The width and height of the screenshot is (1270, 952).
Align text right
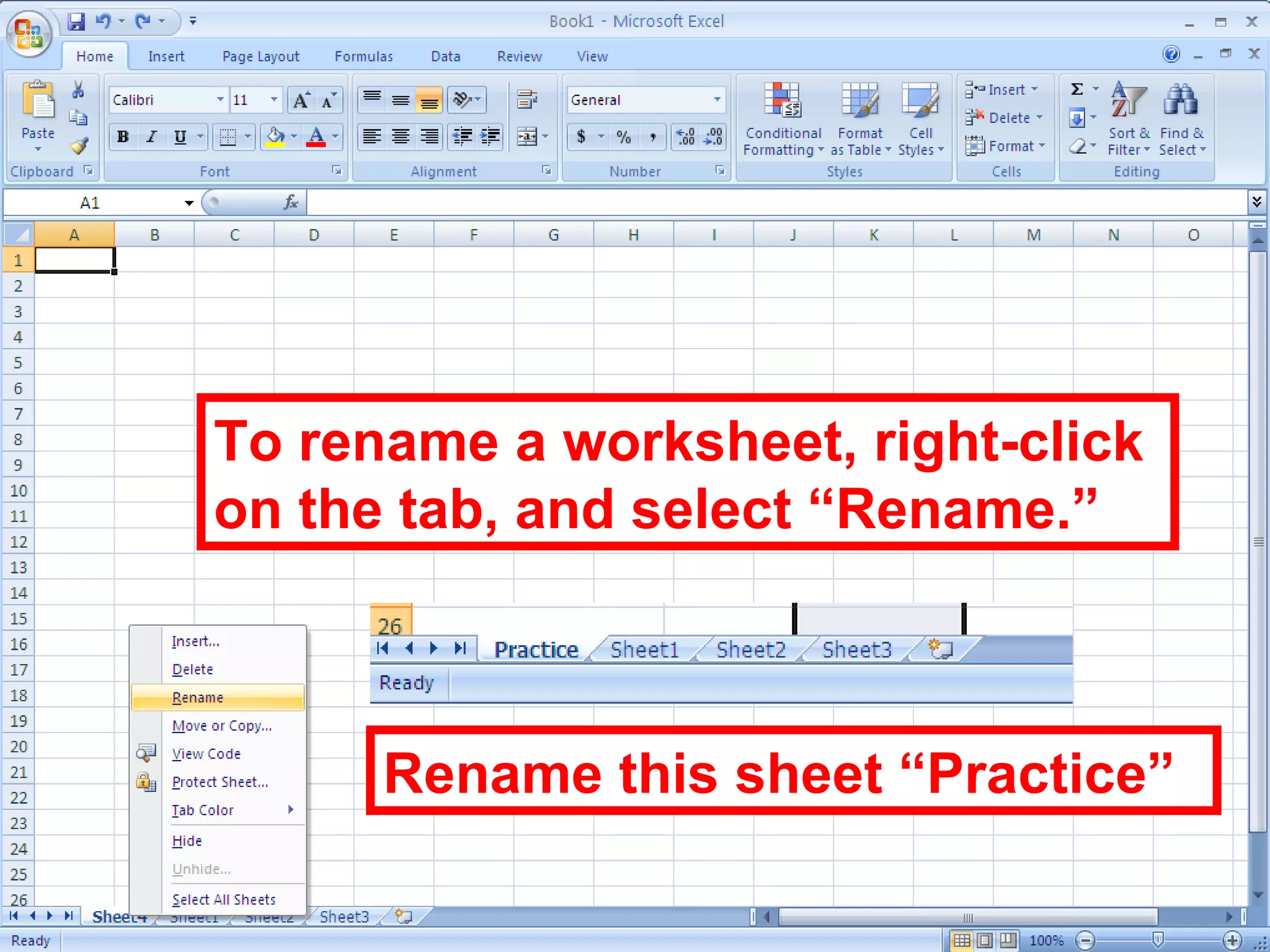pos(429,137)
